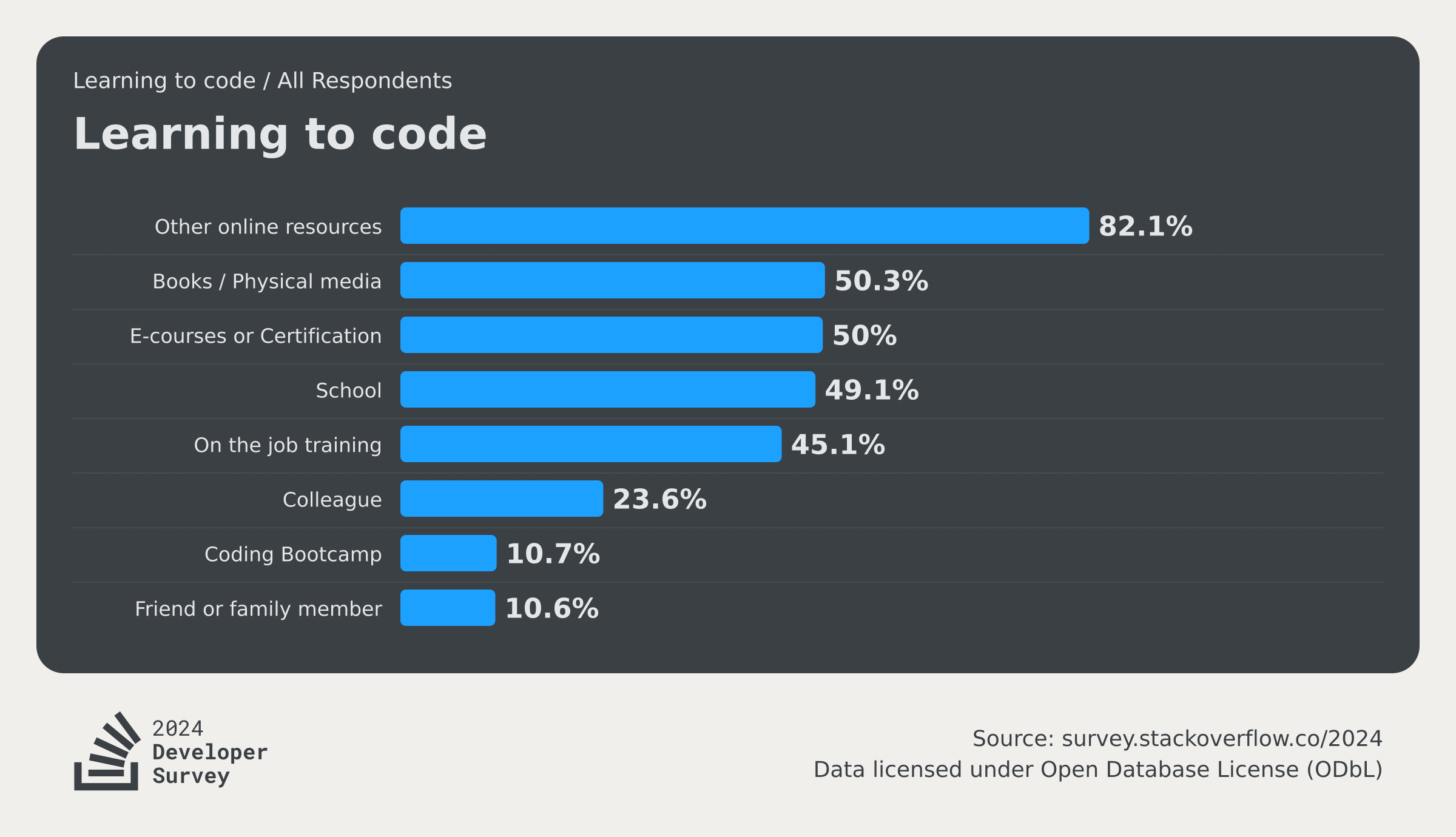Click the 23.6% percentage label
This screenshot has height=837, width=1456.
coord(659,499)
